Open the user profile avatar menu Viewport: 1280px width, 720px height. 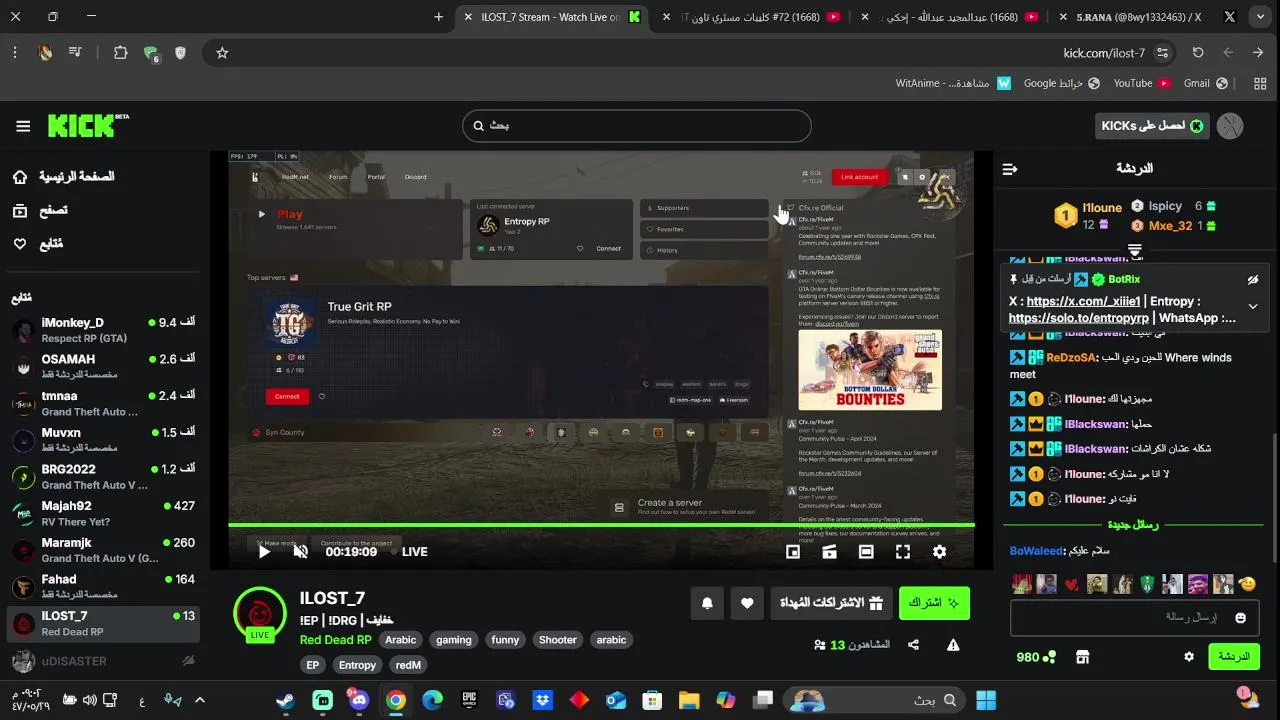(1231, 126)
